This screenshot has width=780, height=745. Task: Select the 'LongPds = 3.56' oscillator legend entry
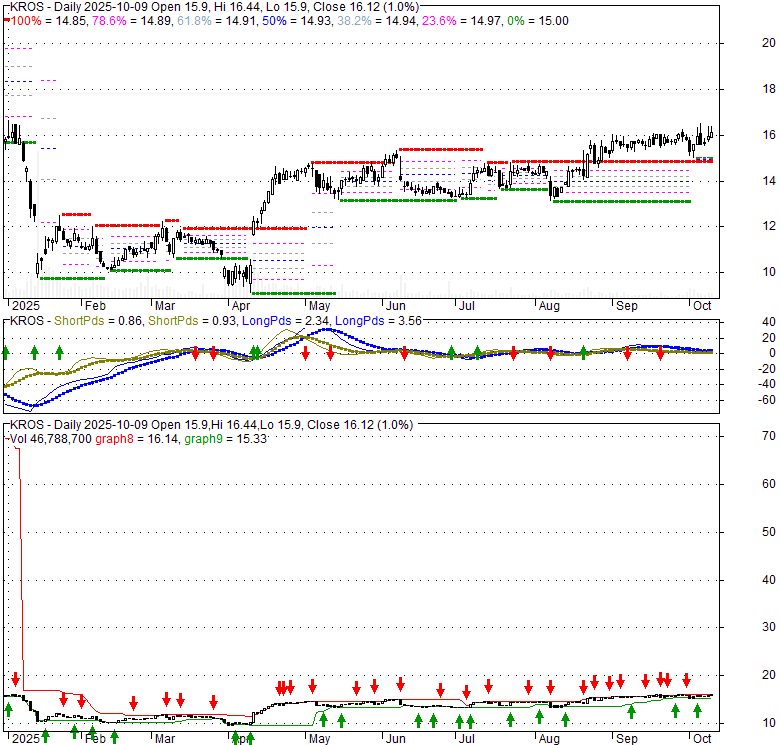[x=378, y=321]
